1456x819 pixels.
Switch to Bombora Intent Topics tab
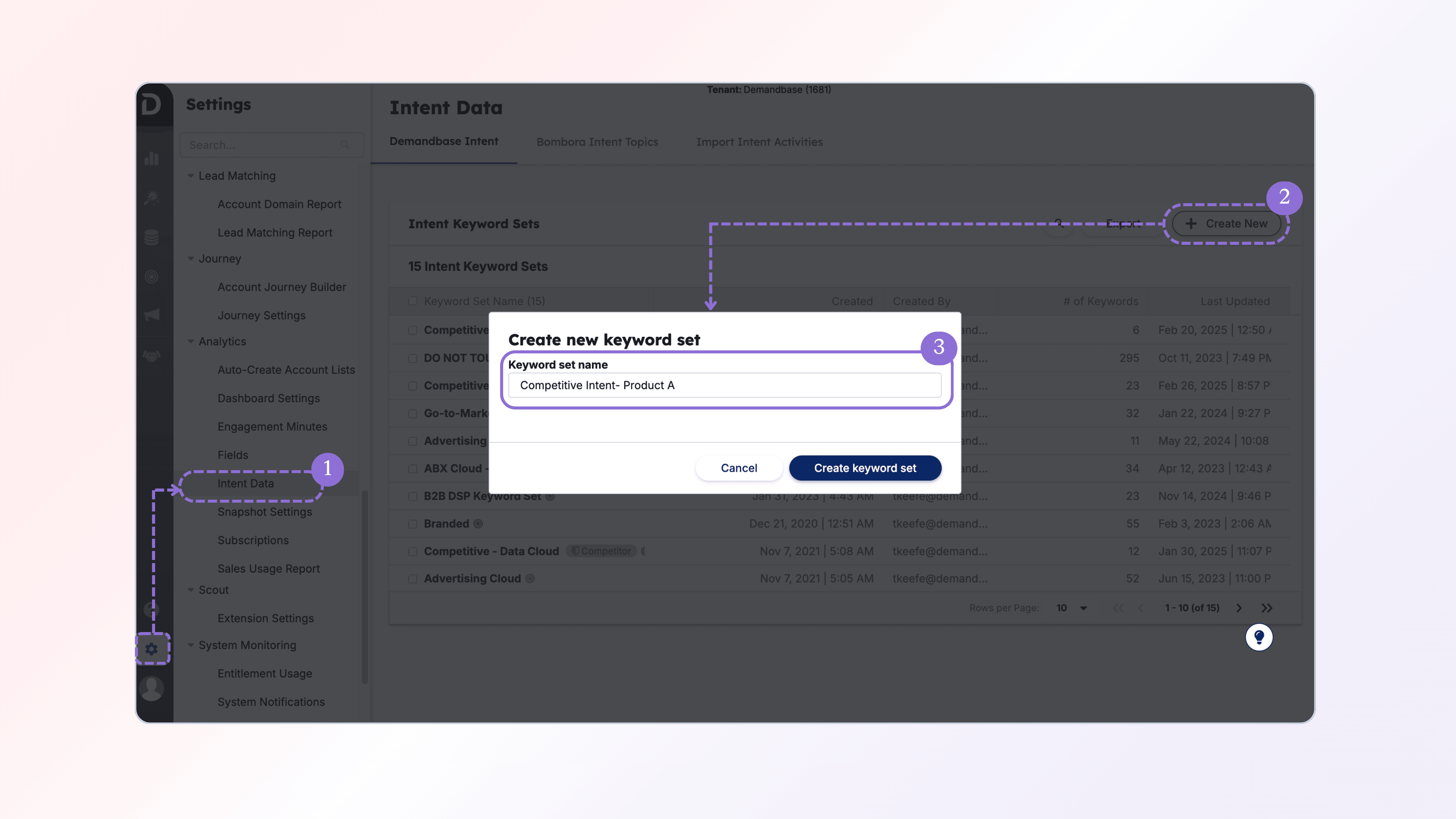click(597, 142)
